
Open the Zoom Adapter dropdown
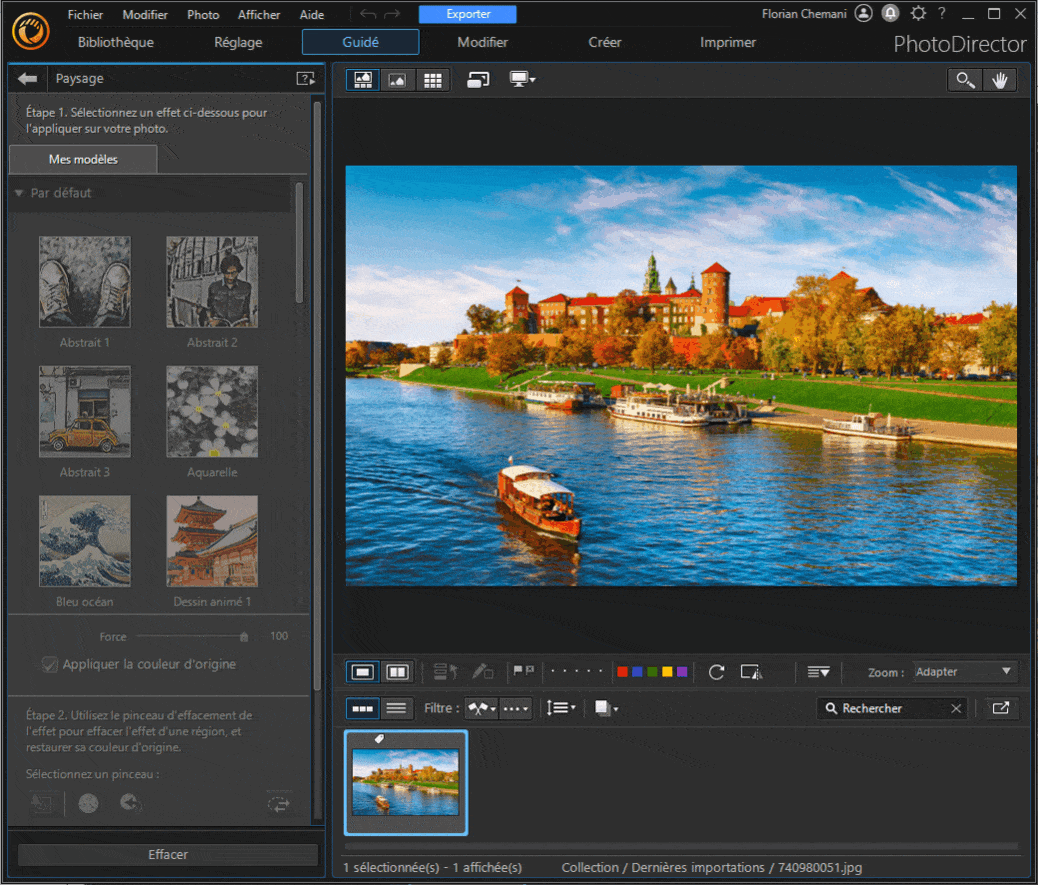(x=963, y=671)
